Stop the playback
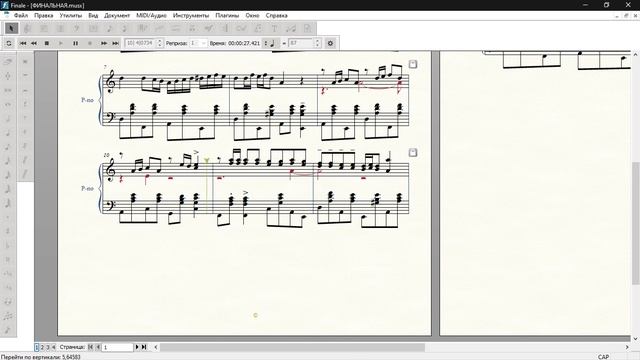This screenshot has height=360, width=640. coord(47,43)
